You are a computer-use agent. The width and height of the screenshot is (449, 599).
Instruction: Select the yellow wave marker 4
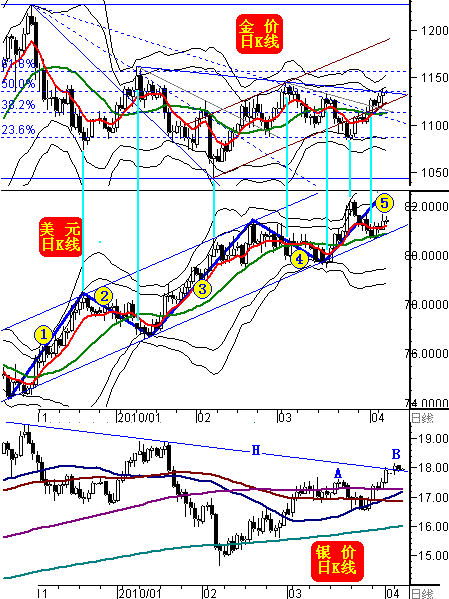pyautogui.click(x=299, y=259)
